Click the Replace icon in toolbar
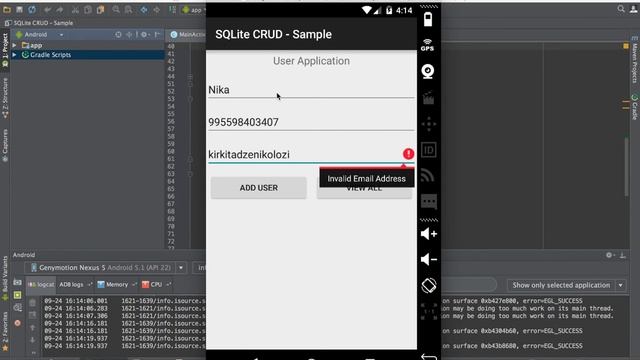 (x=128, y=10)
